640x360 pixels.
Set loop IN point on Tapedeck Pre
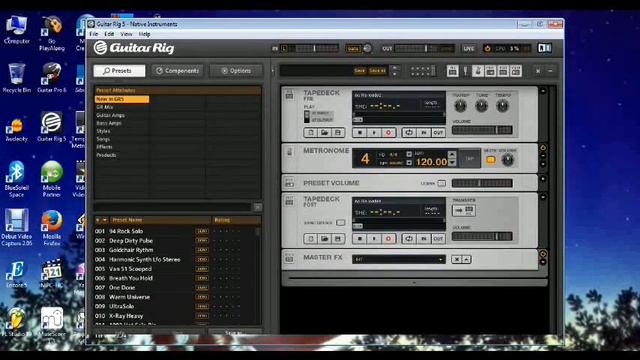[424, 133]
